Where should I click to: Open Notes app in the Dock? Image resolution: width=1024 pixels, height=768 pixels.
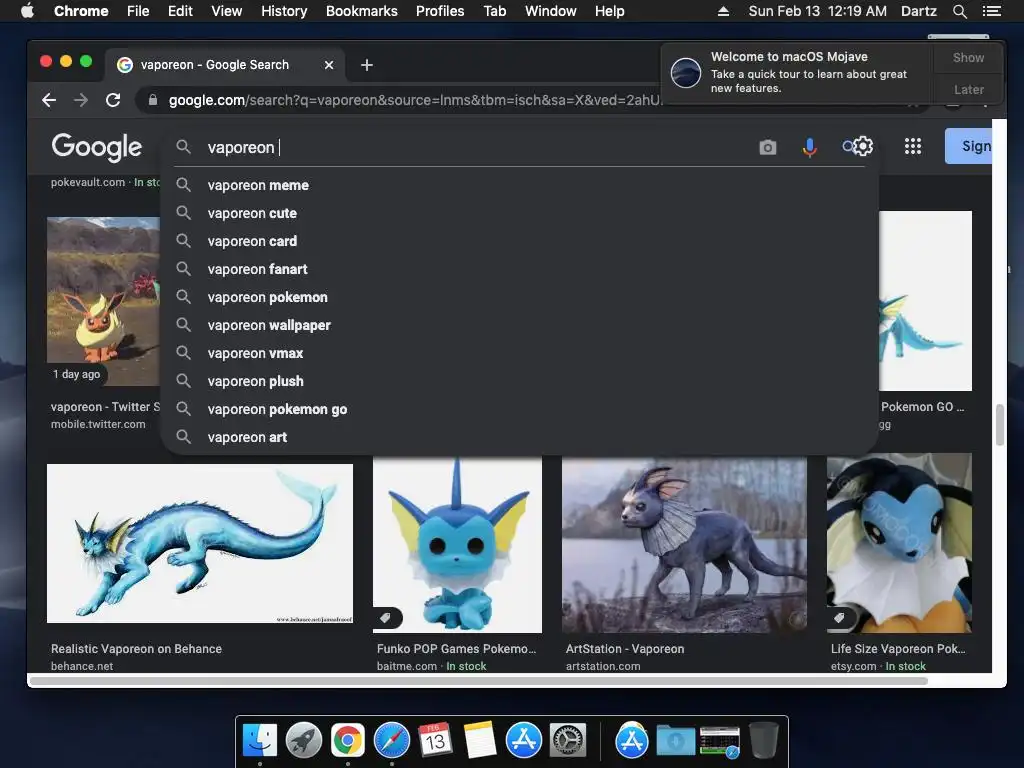[479, 741]
